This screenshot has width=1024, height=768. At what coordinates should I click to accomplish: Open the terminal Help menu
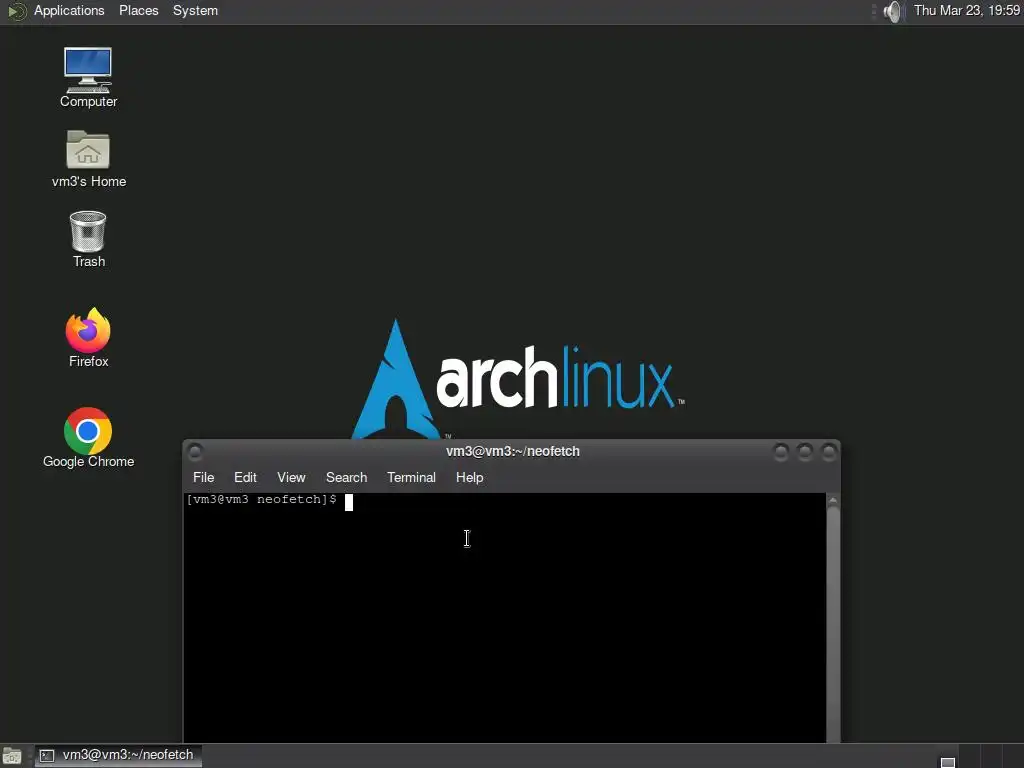click(469, 477)
